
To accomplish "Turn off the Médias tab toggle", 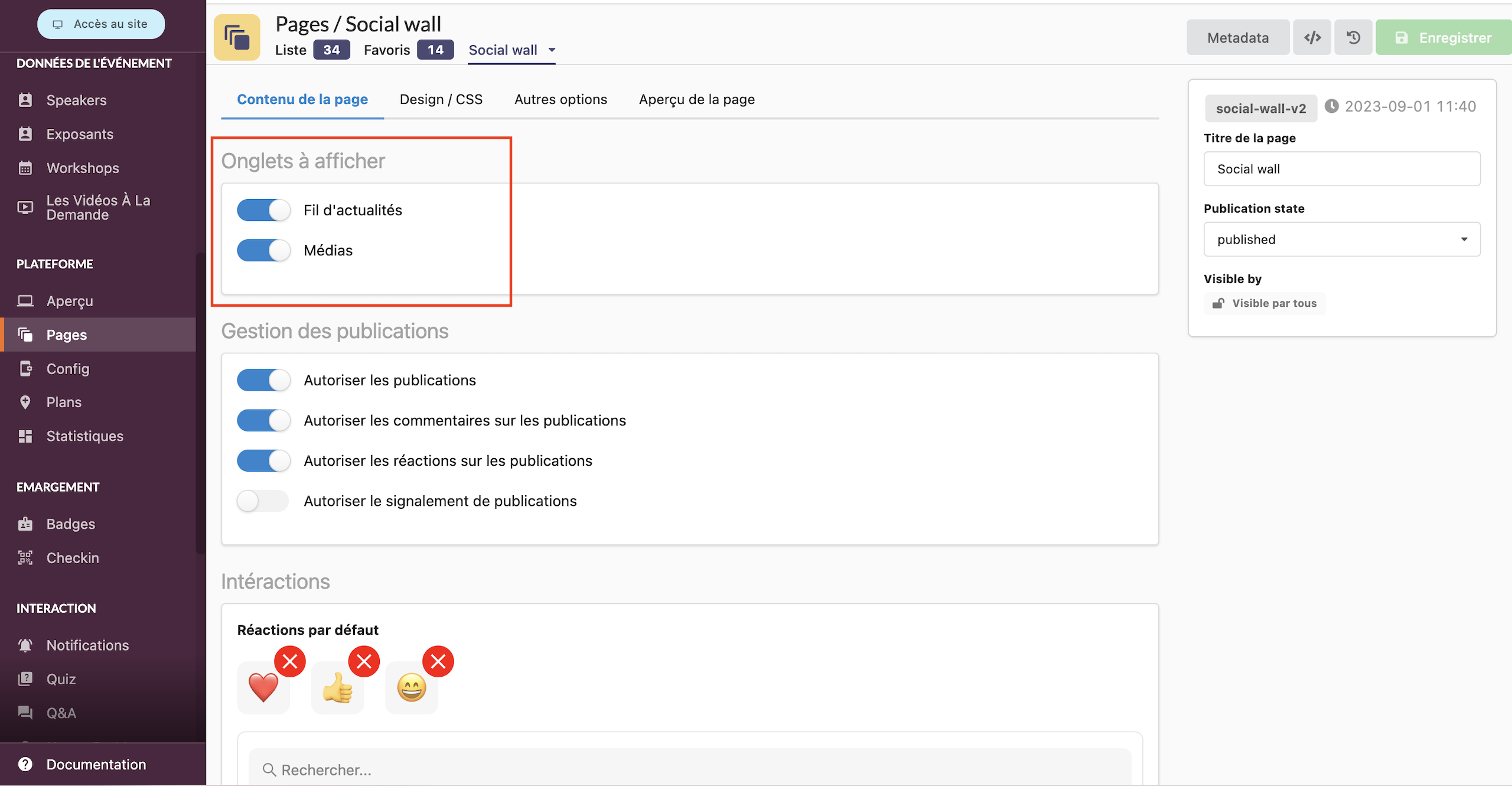I will 263,250.
